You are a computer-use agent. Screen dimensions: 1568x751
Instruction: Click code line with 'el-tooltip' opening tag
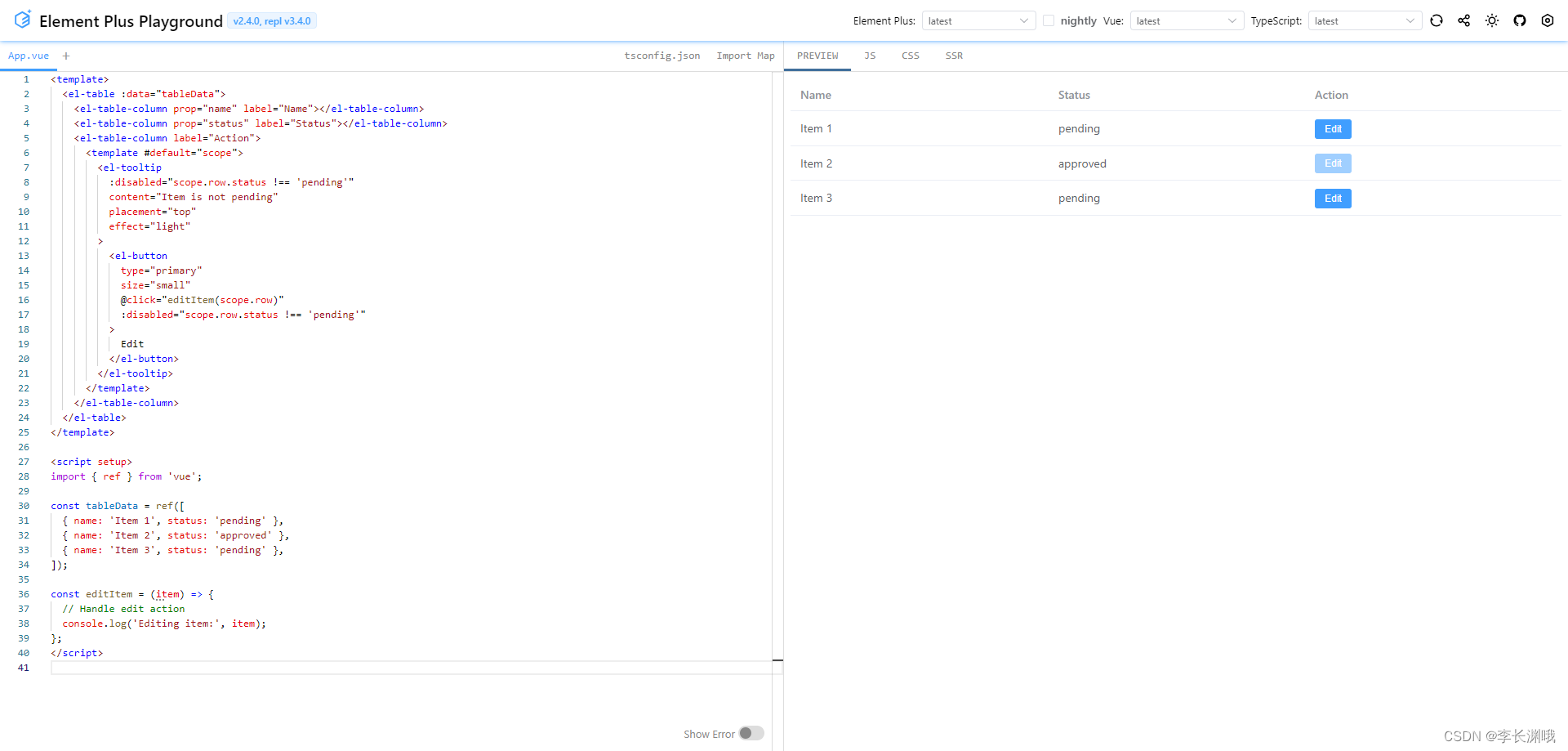coord(130,168)
